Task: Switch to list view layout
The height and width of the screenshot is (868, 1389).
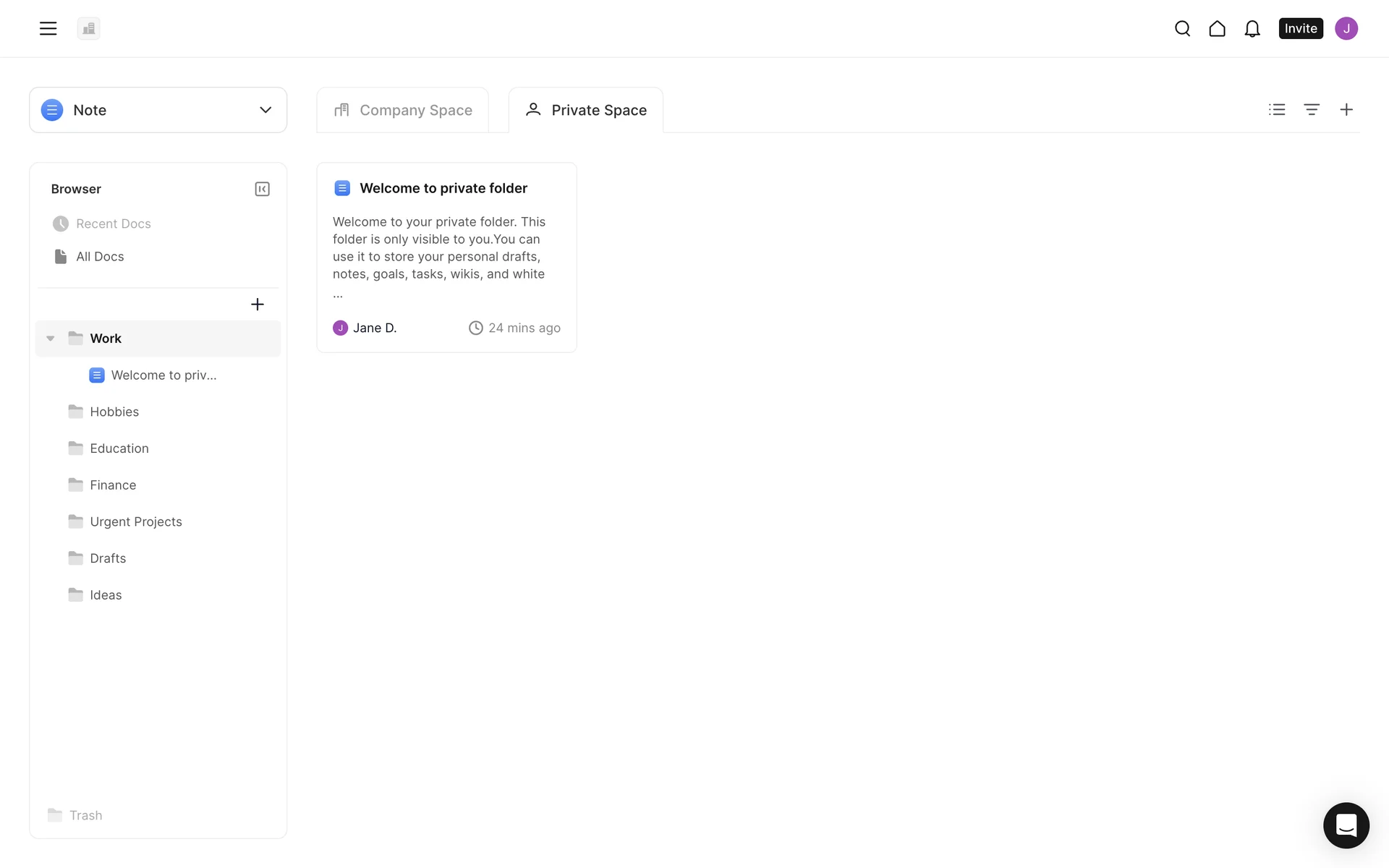Action: 1277,109
